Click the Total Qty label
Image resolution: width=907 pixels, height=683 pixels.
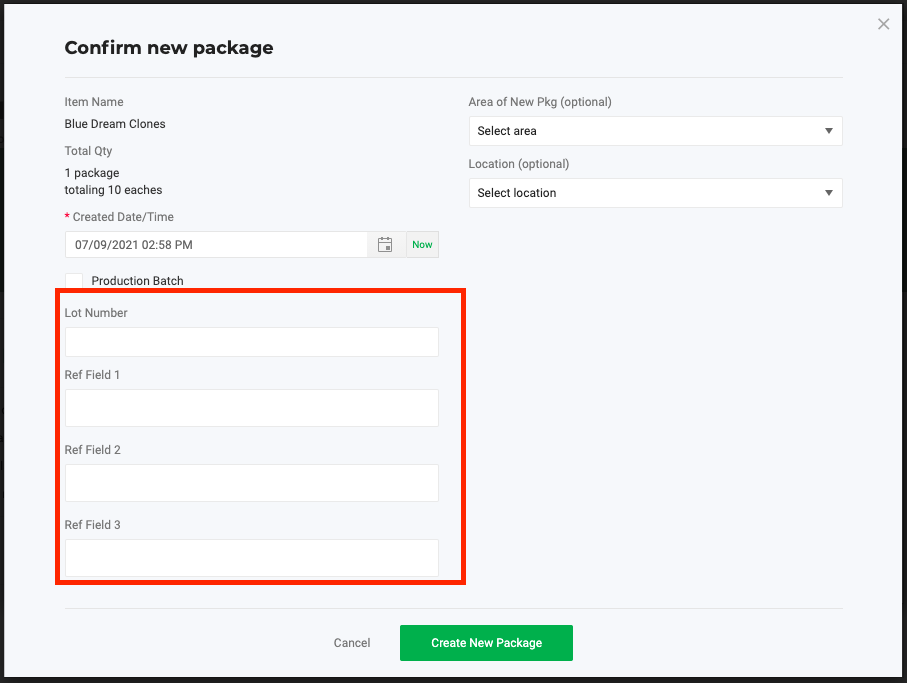89,151
